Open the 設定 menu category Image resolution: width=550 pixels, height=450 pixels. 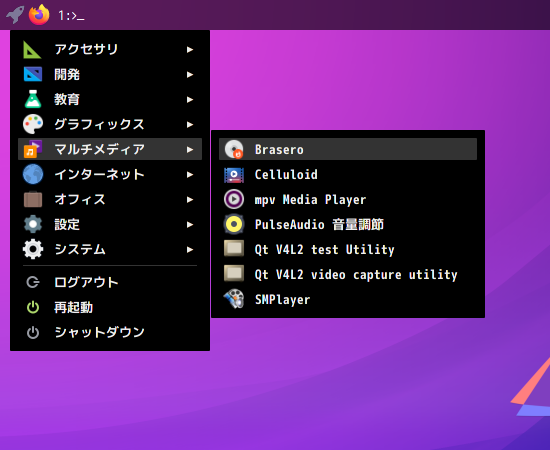[x=110, y=224]
